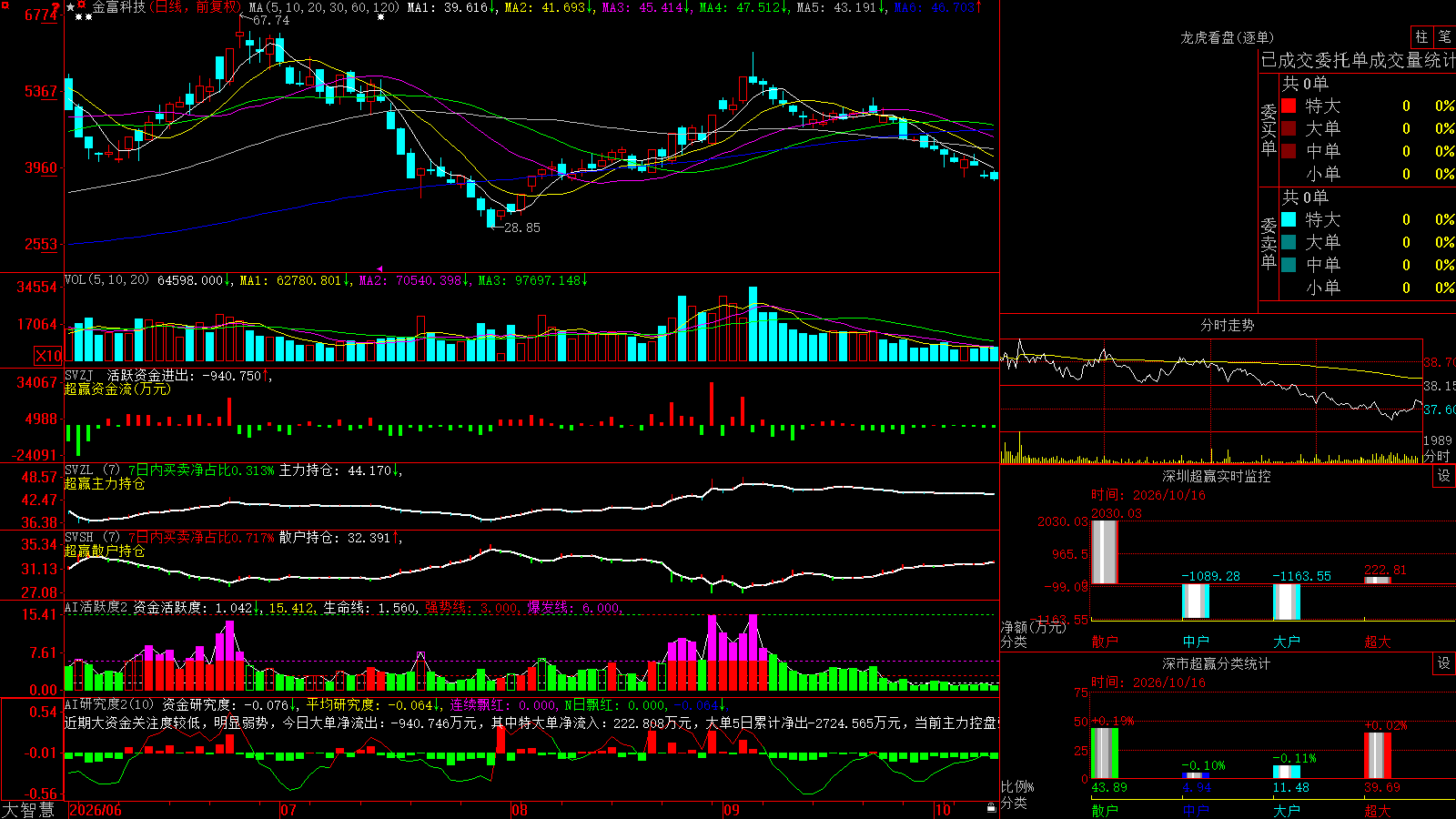The image size is (1456, 819).
Task: Click the upper 设 settings button for 深圳超赢实时监控
Action: coord(1444,476)
